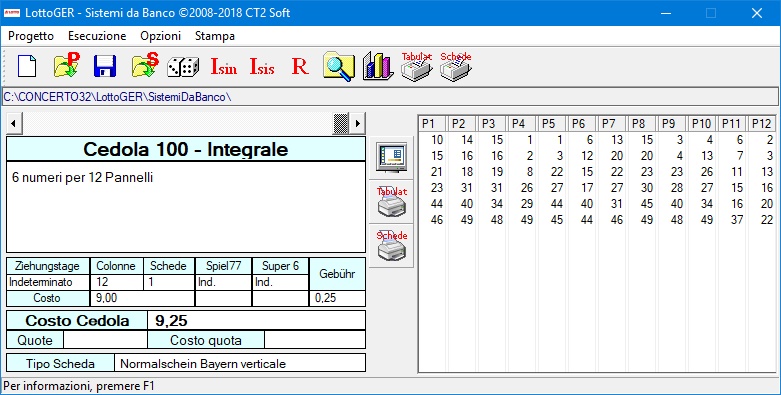The width and height of the screenshot is (781, 395).
Task: Click the '6 numeri per 12 Pannelli' description
Action: point(82,178)
